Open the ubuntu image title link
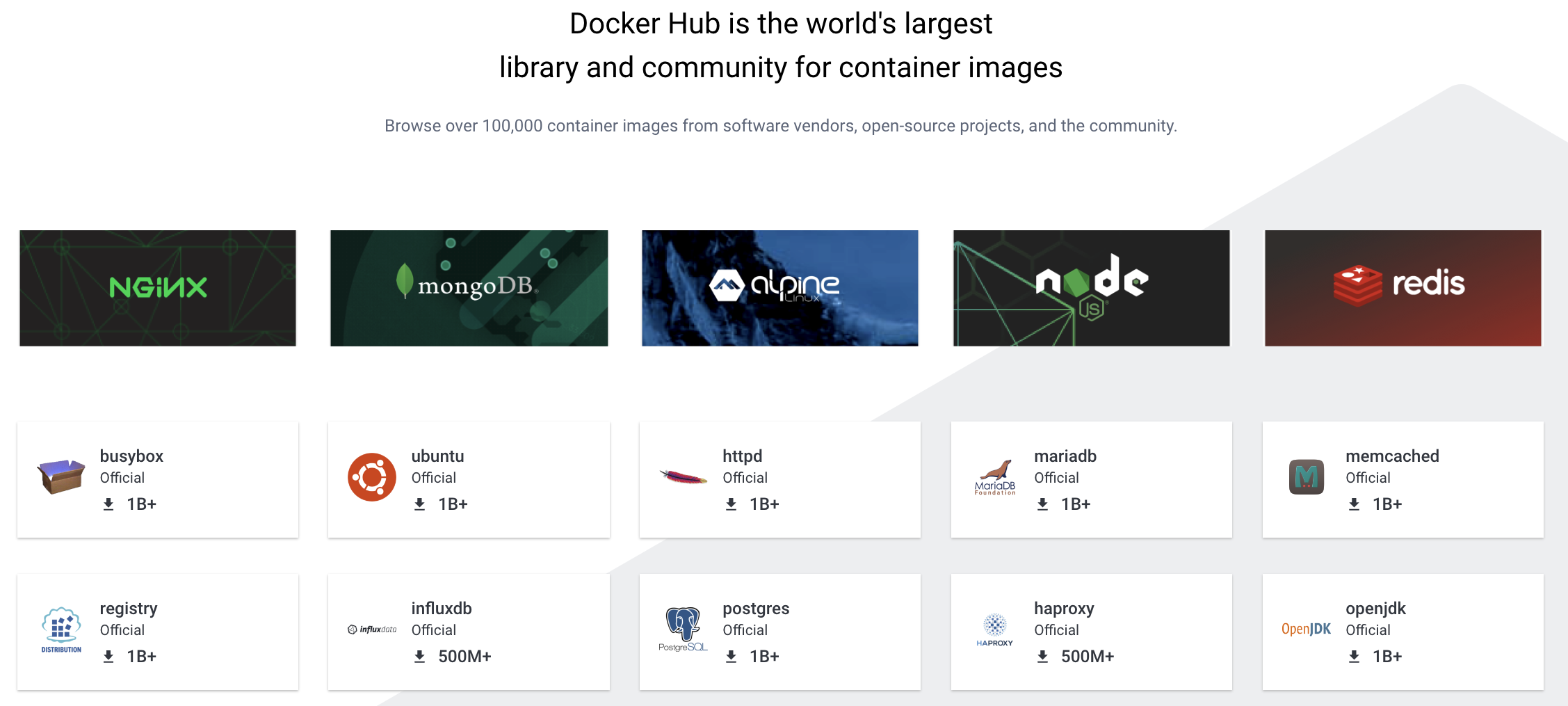The height and width of the screenshot is (706, 1568). click(437, 456)
